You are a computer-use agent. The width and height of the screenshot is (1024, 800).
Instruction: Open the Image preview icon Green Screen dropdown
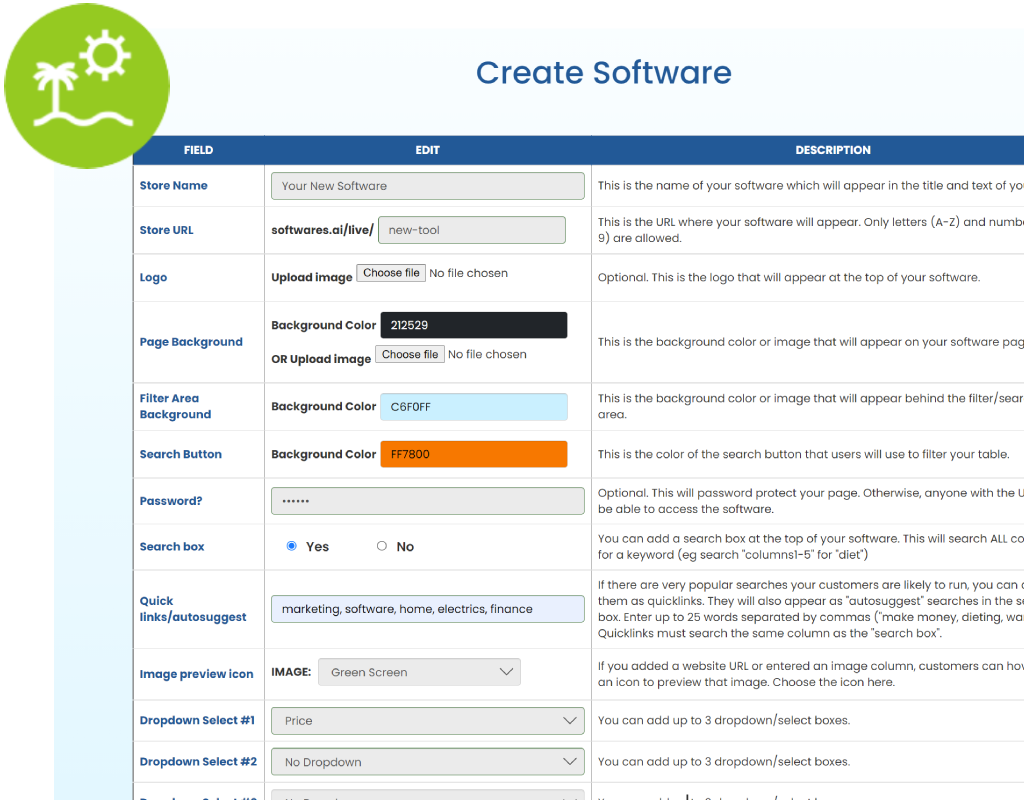(419, 672)
